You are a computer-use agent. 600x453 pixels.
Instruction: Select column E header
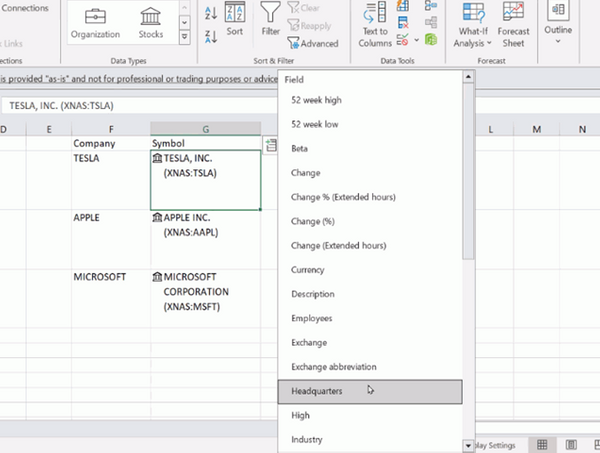tap(49, 129)
